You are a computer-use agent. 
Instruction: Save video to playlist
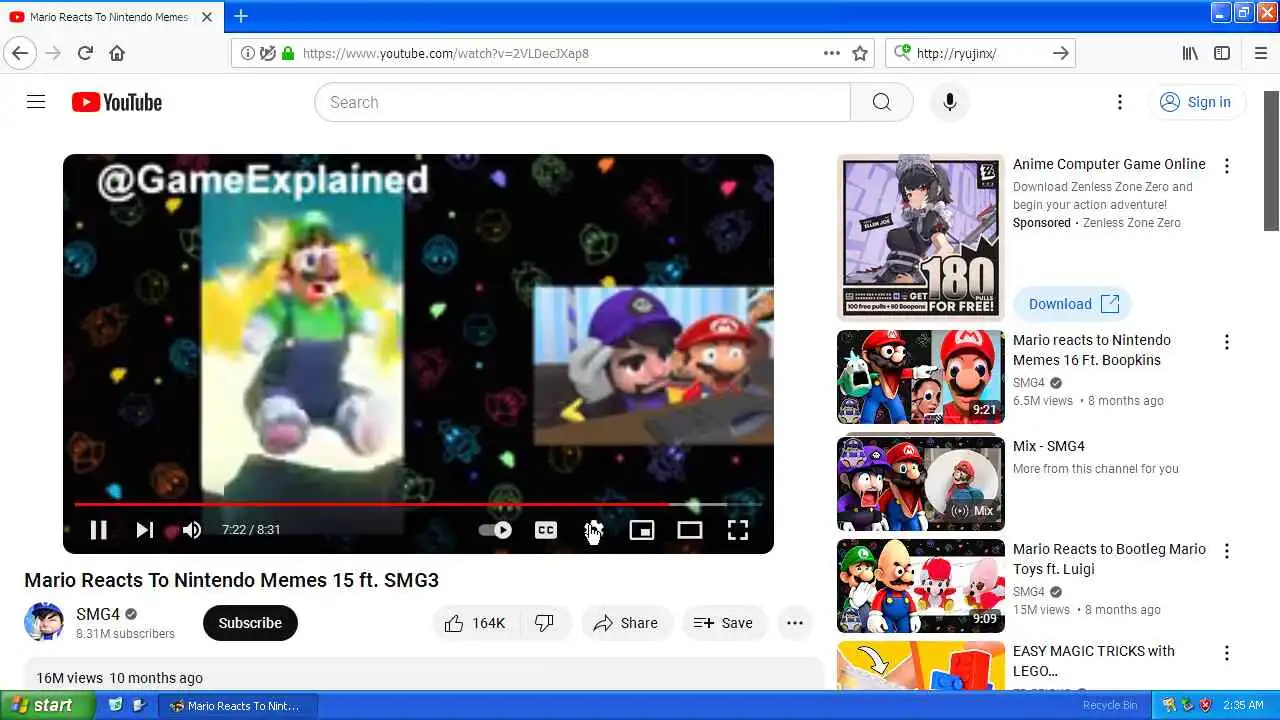click(724, 623)
